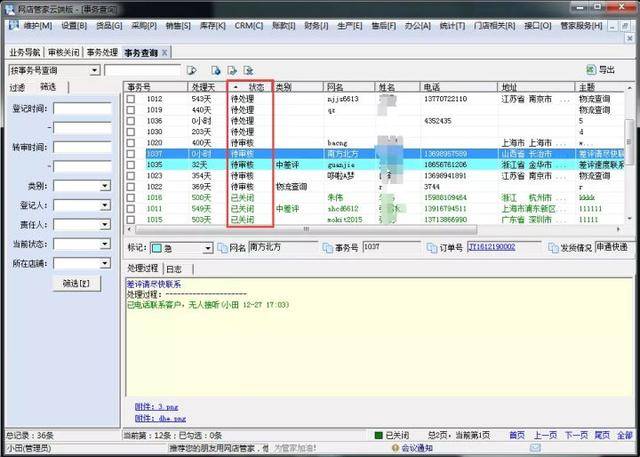This screenshot has height=457, width=640.
Task: Open the 按事务号查询 search type dropdown
Action: [x=95, y=70]
